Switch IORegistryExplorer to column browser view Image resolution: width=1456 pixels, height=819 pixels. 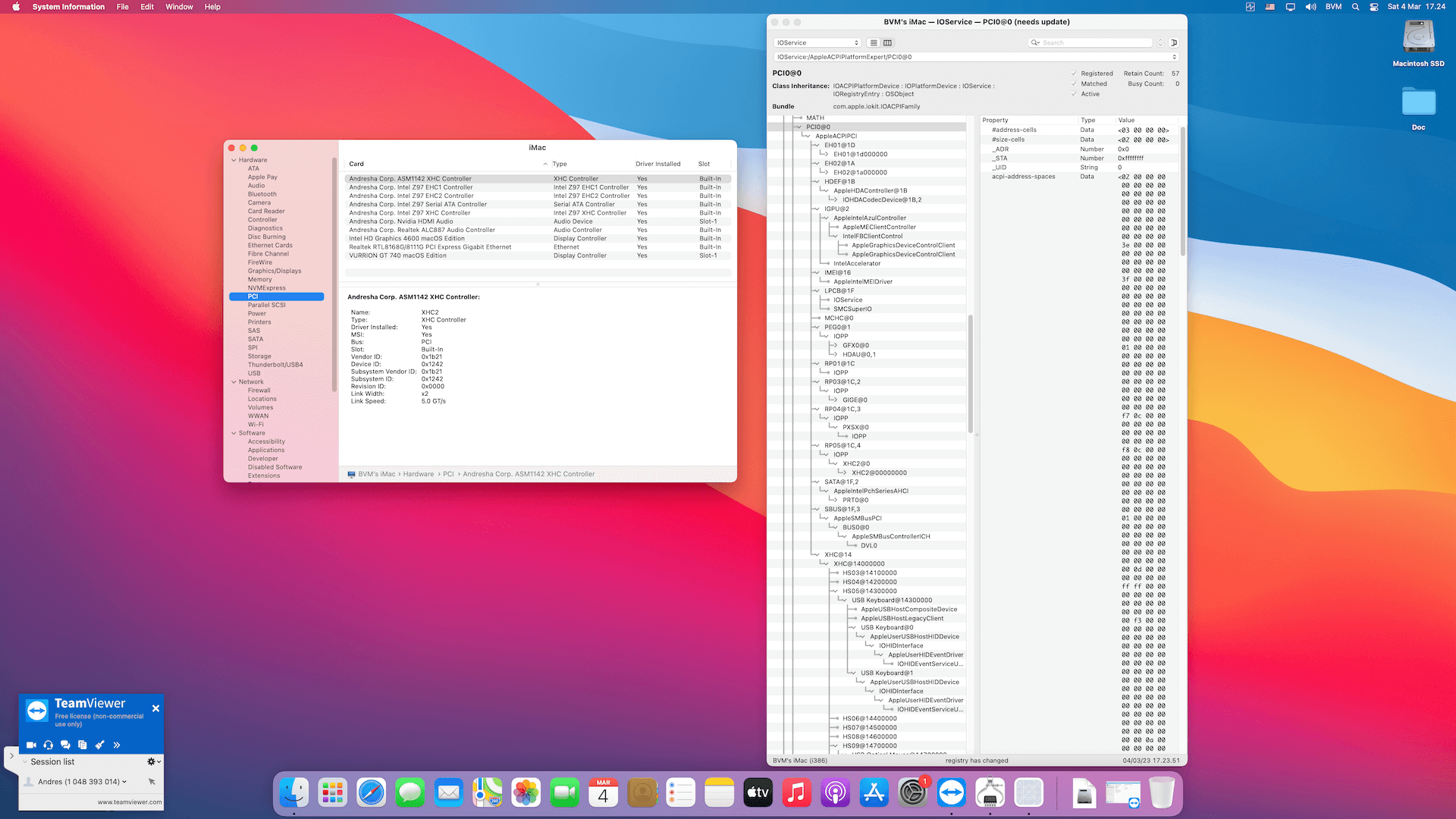pos(887,42)
